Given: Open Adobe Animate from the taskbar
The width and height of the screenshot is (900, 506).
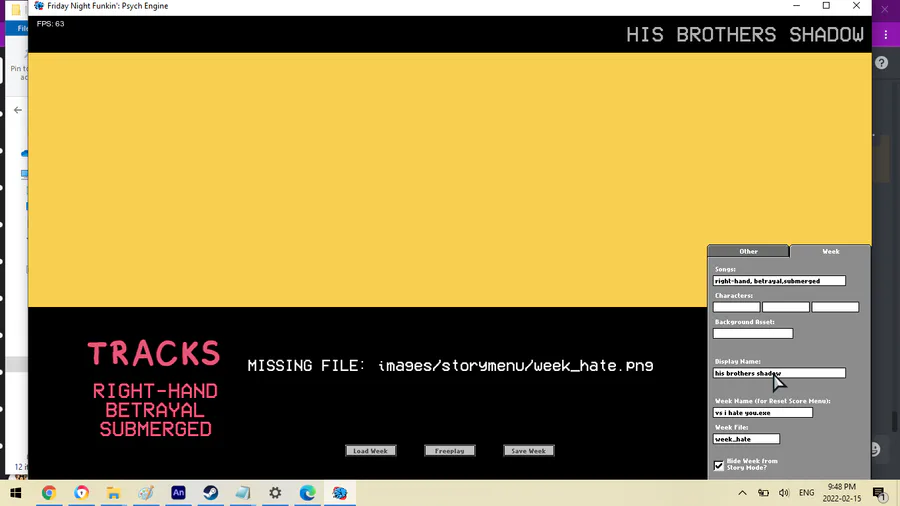Looking at the screenshot, I should click(x=179, y=493).
